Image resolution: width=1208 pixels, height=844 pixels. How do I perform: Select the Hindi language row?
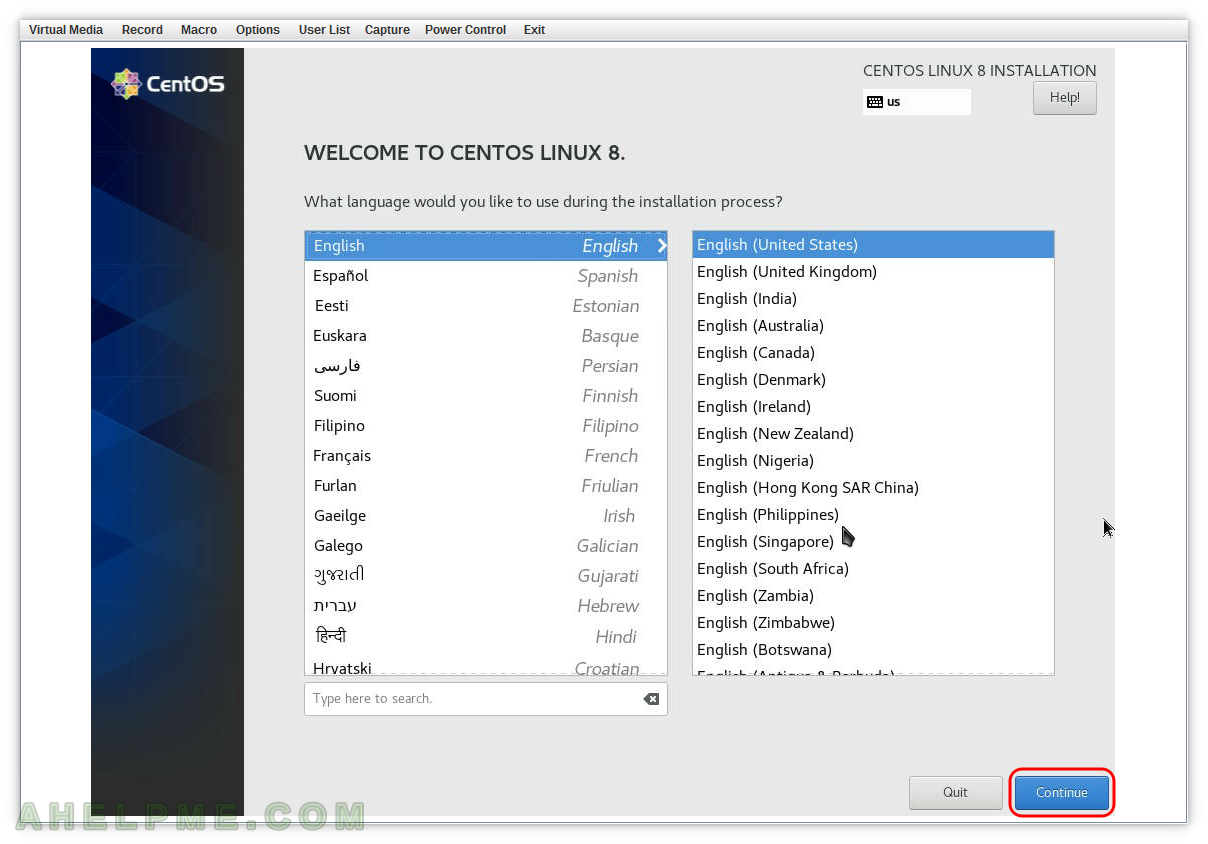click(486, 636)
